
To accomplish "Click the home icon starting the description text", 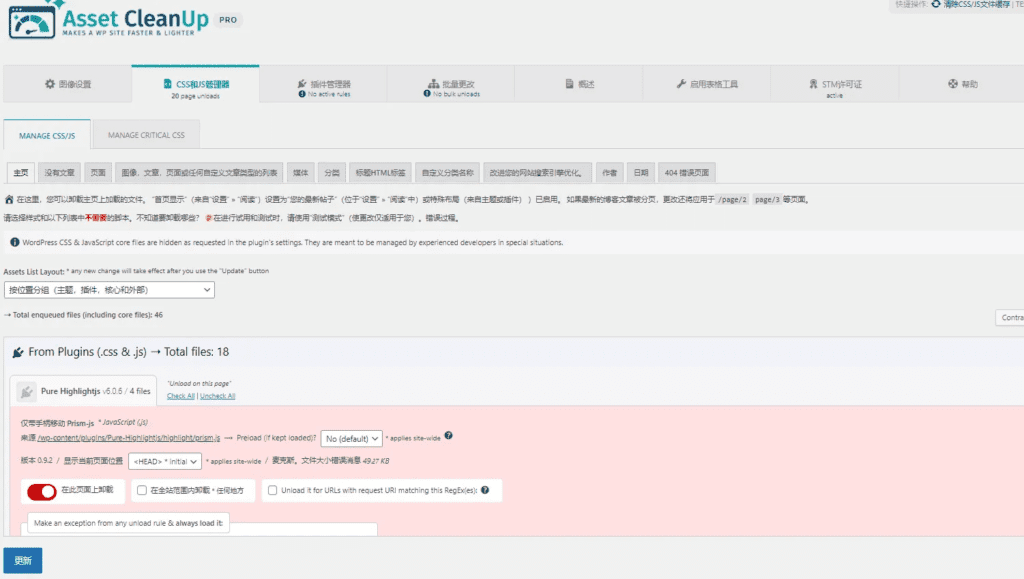I will 9,200.
